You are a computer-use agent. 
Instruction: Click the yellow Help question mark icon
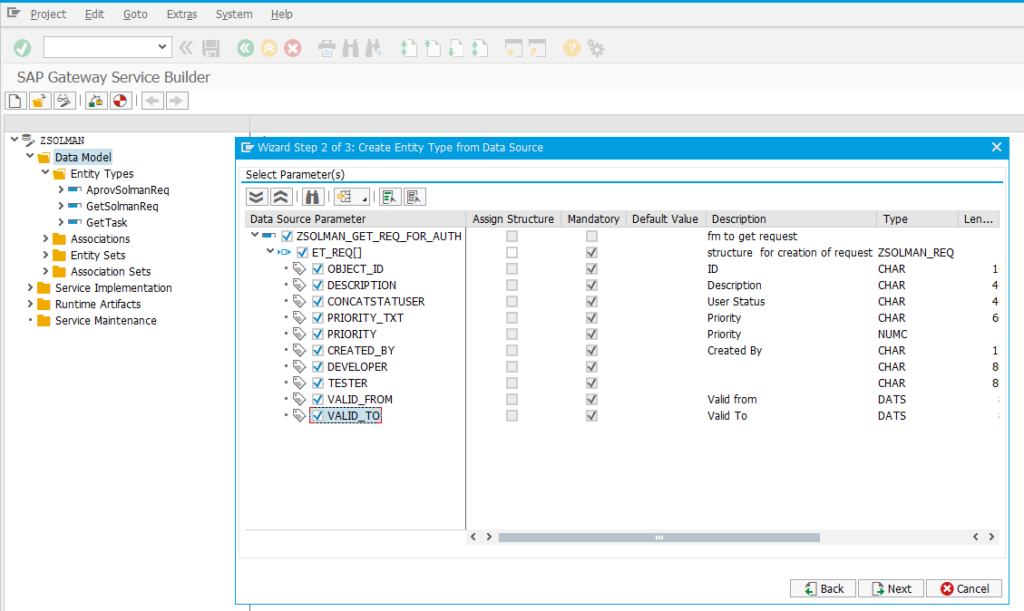point(571,48)
